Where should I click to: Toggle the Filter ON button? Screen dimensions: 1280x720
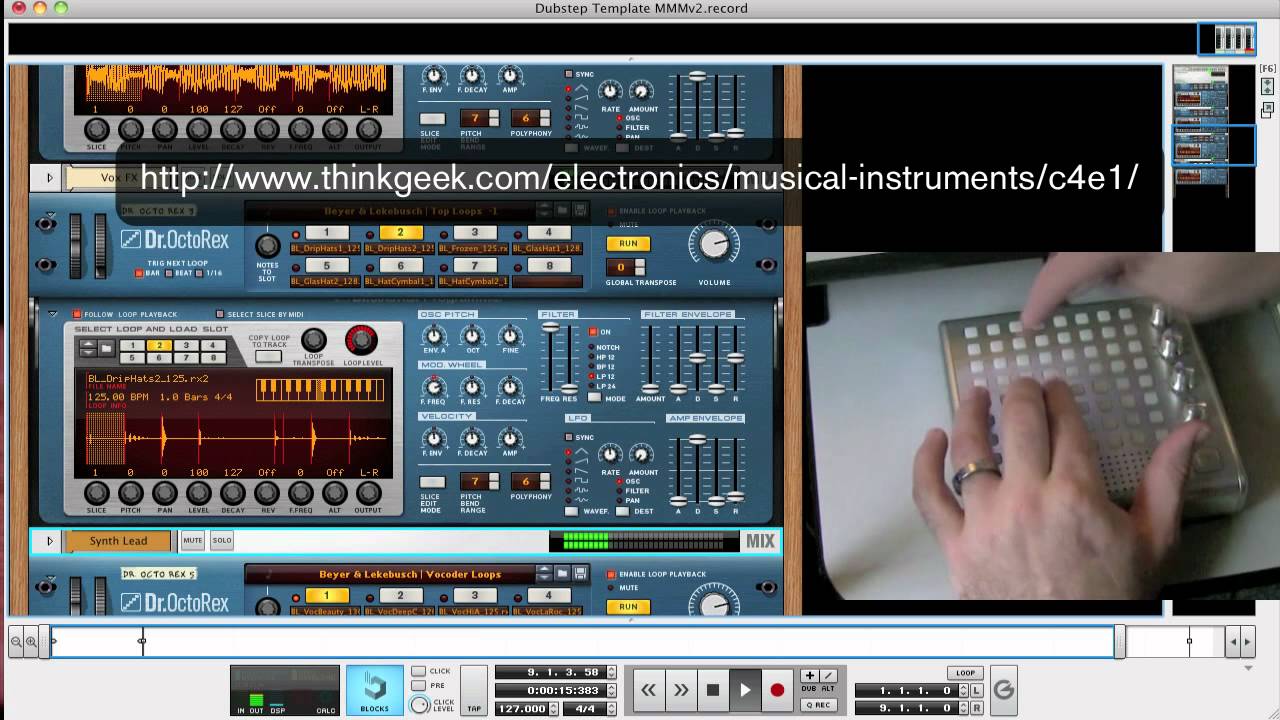tap(594, 332)
